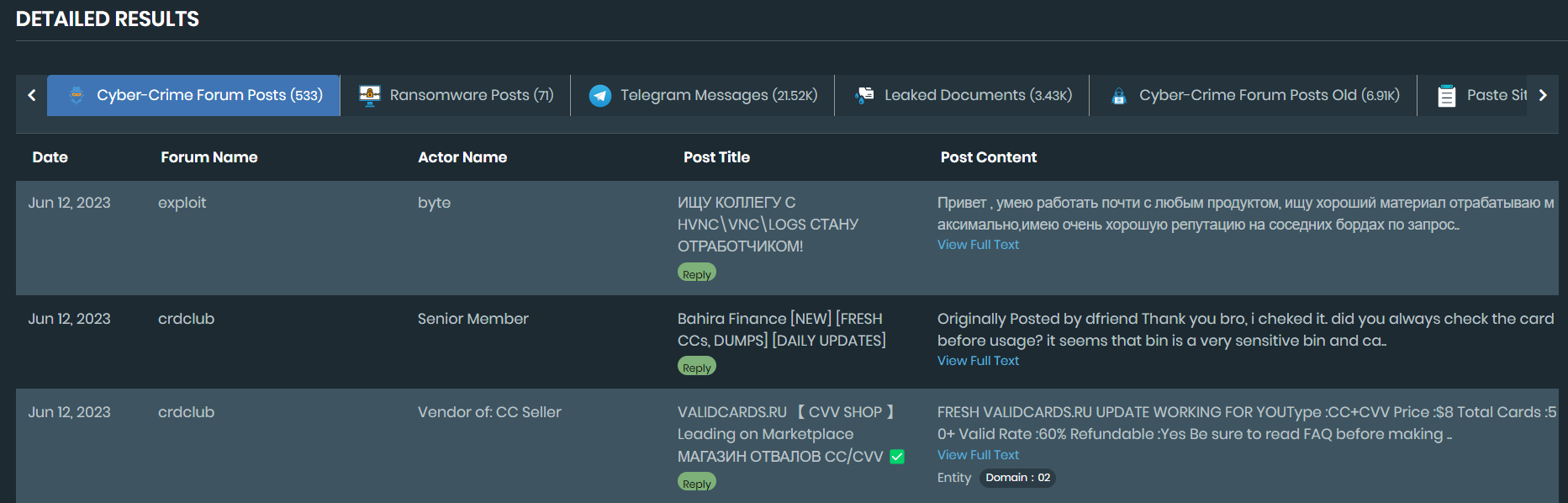Click Reply badge on VALIDCARDS.RU post

click(x=697, y=484)
